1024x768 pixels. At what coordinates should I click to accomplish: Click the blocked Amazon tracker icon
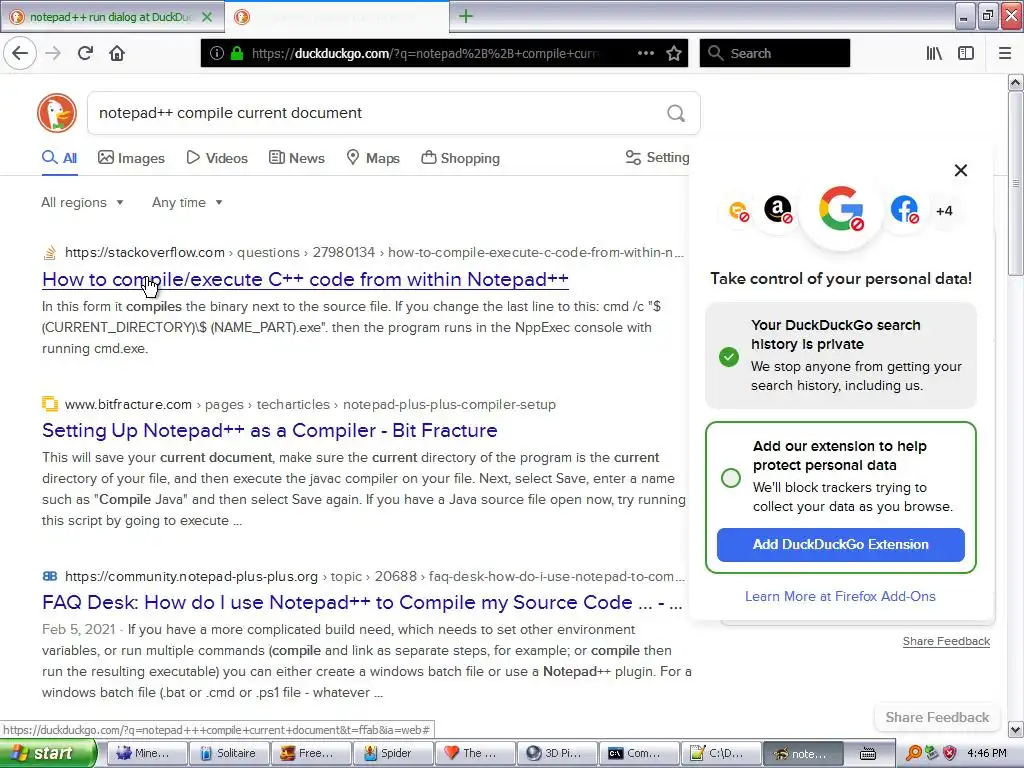point(778,210)
